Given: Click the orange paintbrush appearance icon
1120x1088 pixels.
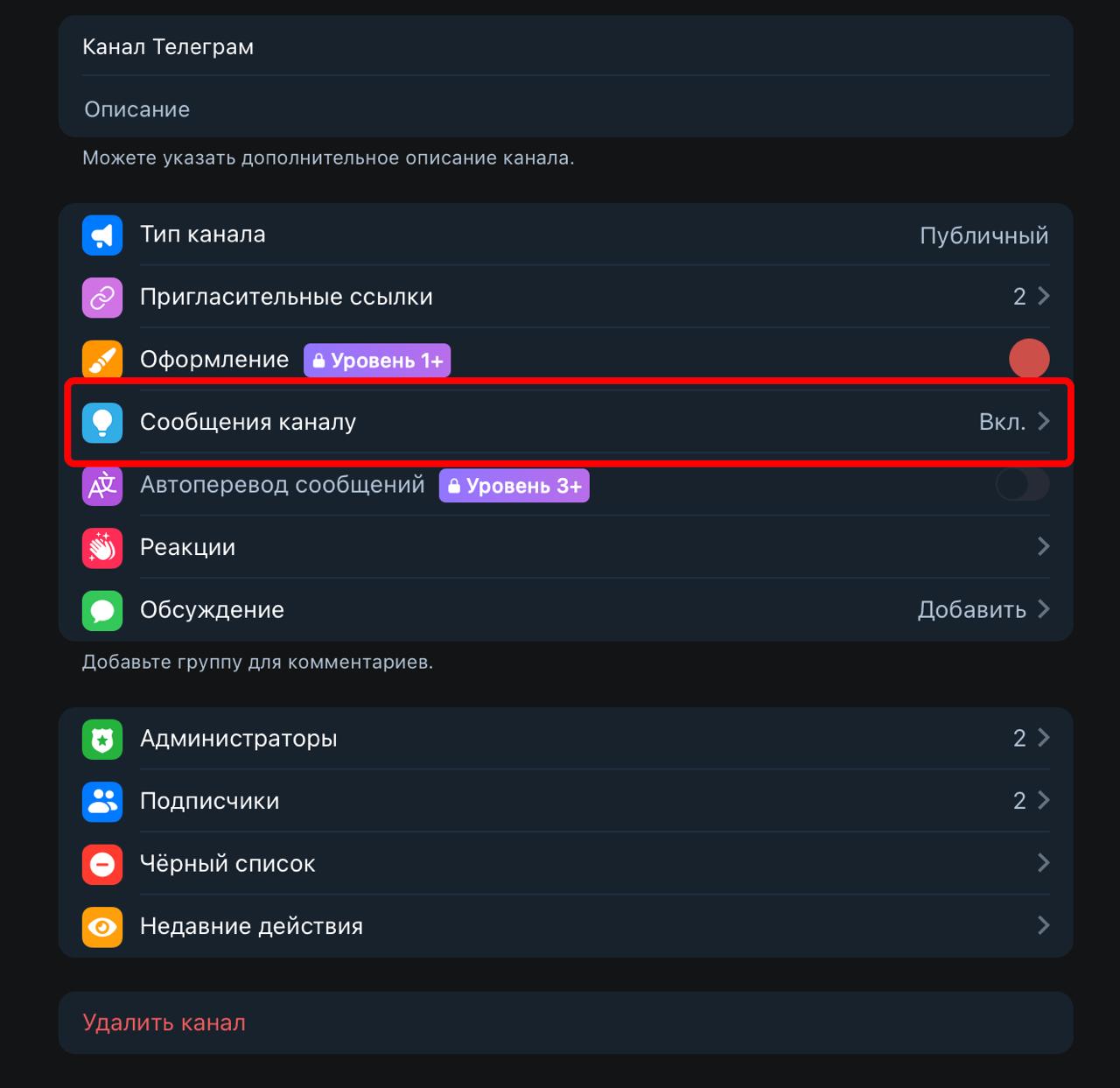Looking at the screenshot, I should (102, 360).
